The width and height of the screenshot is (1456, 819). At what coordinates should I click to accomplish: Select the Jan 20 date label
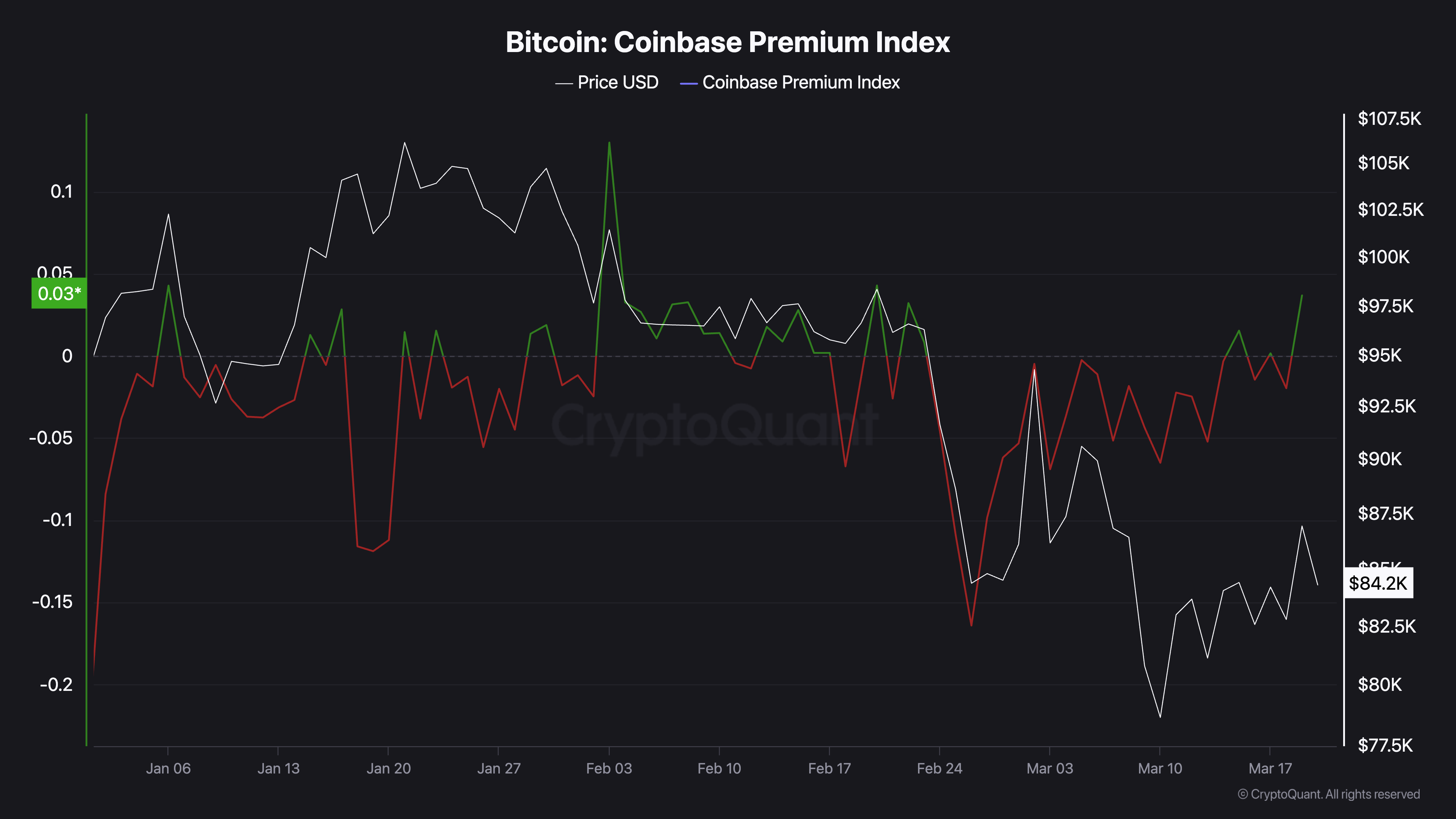point(388,768)
